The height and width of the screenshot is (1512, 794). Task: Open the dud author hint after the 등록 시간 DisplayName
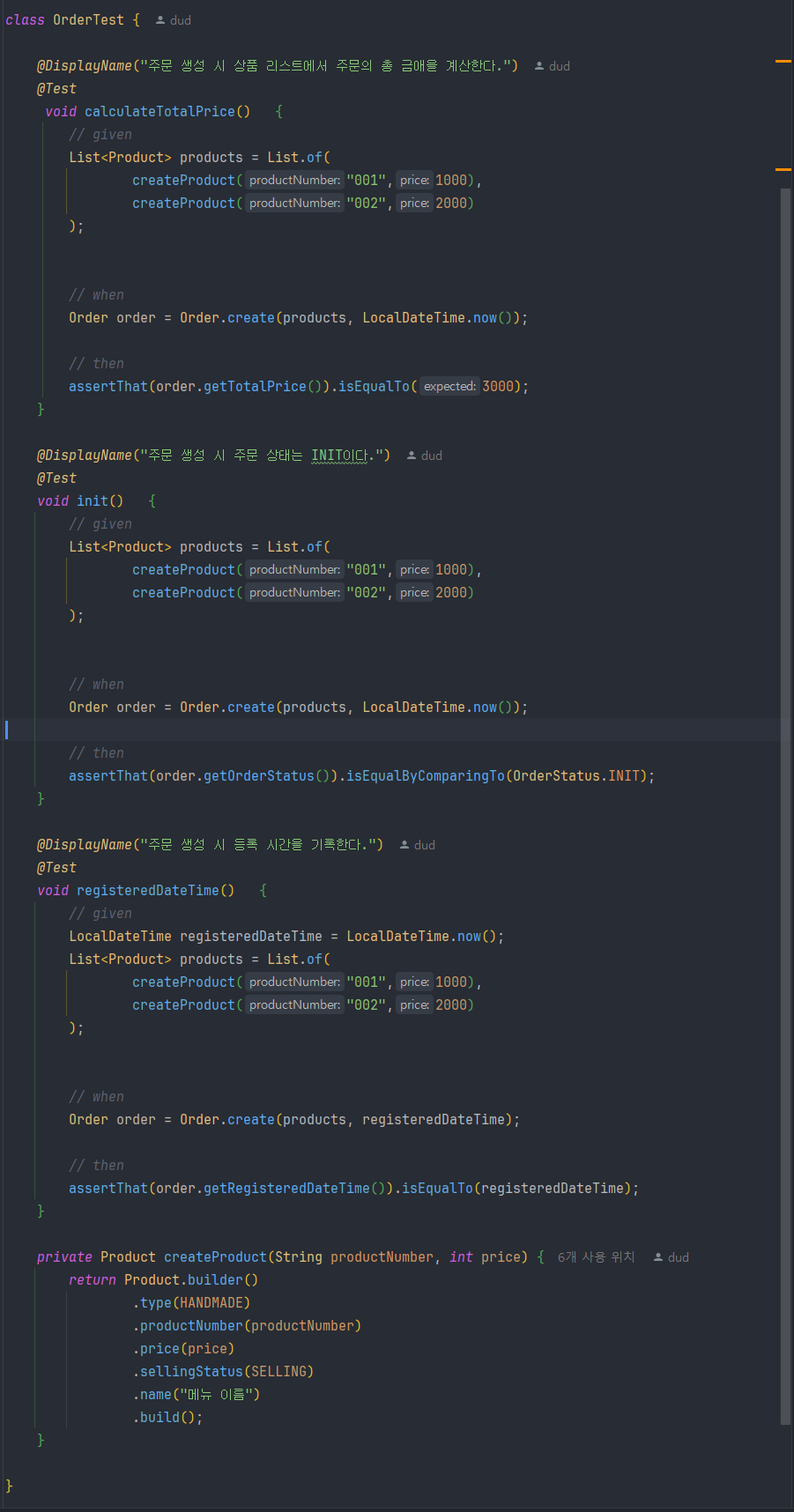pos(418,845)
